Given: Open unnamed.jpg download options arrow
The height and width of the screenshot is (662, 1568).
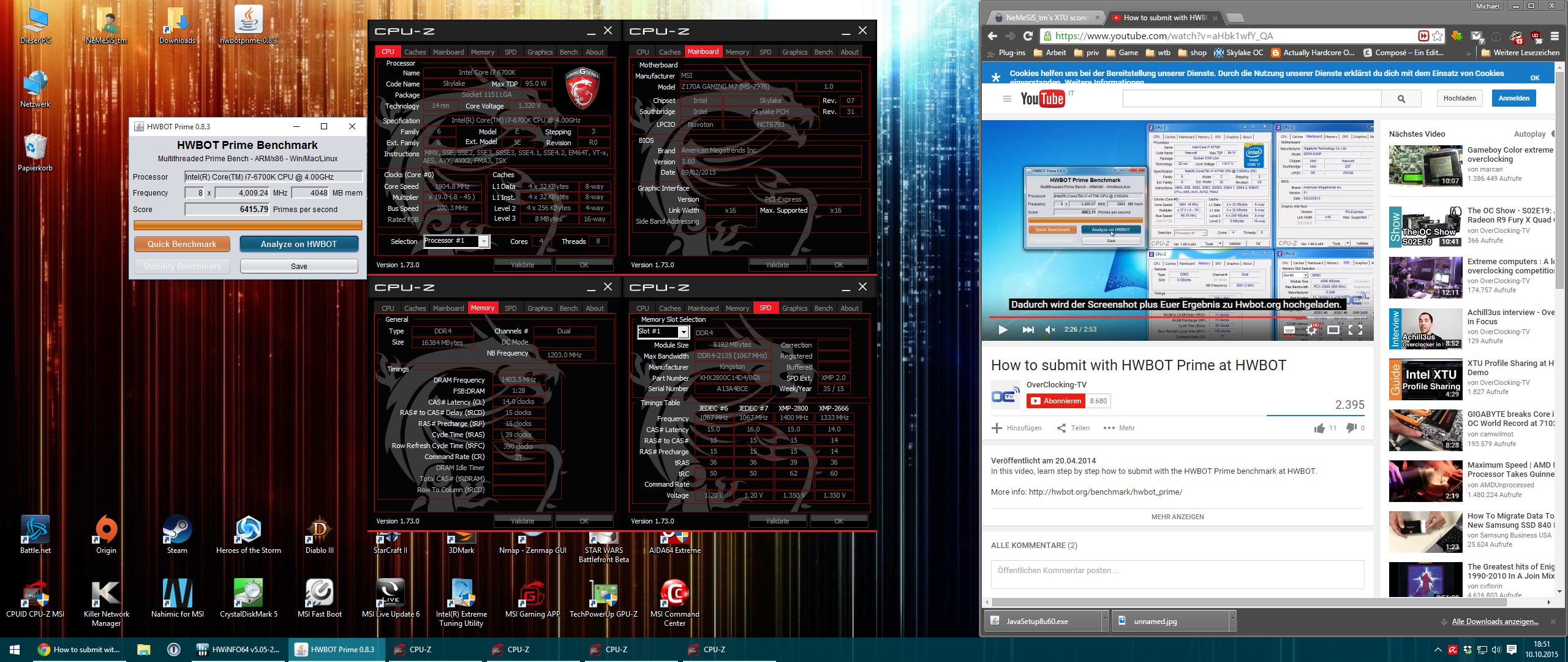Looking at the screenshot, I should coord(1232,620).
